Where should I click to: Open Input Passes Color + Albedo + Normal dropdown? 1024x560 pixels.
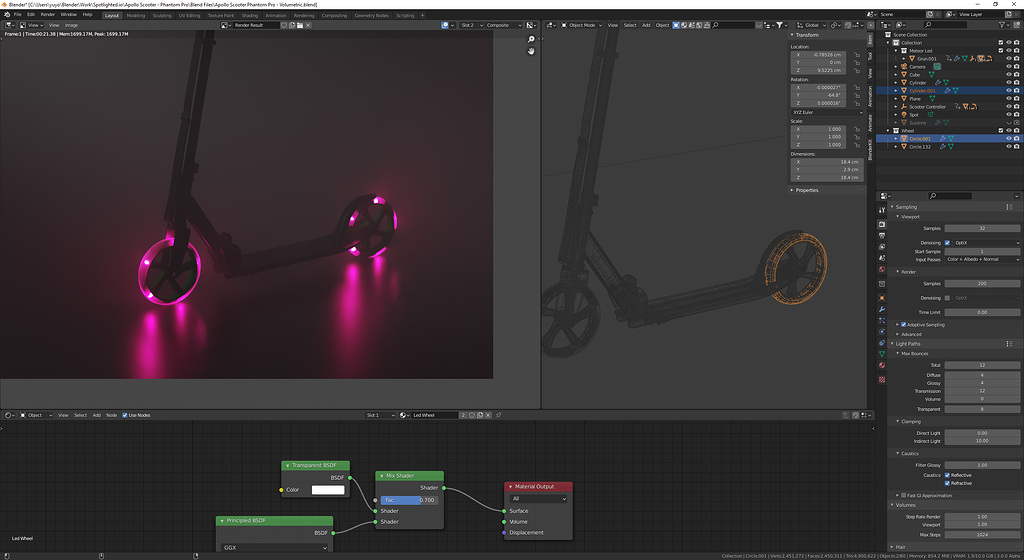point(982,259)
